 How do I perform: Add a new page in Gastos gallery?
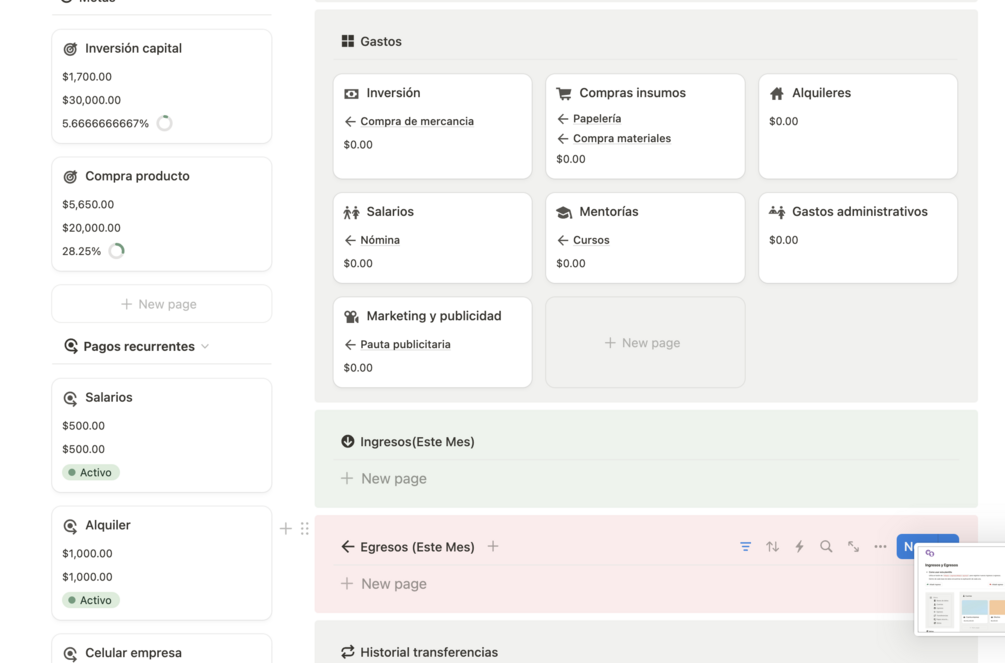644,342
